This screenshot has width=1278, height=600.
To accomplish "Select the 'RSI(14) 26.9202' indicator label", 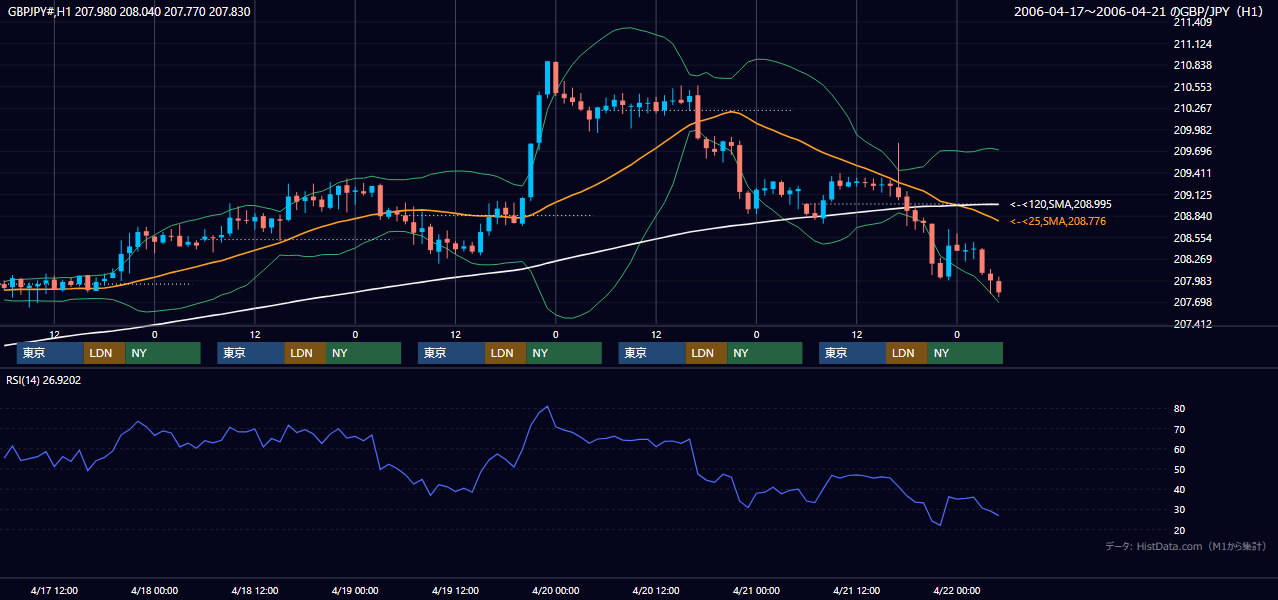I will coord(43,380).
